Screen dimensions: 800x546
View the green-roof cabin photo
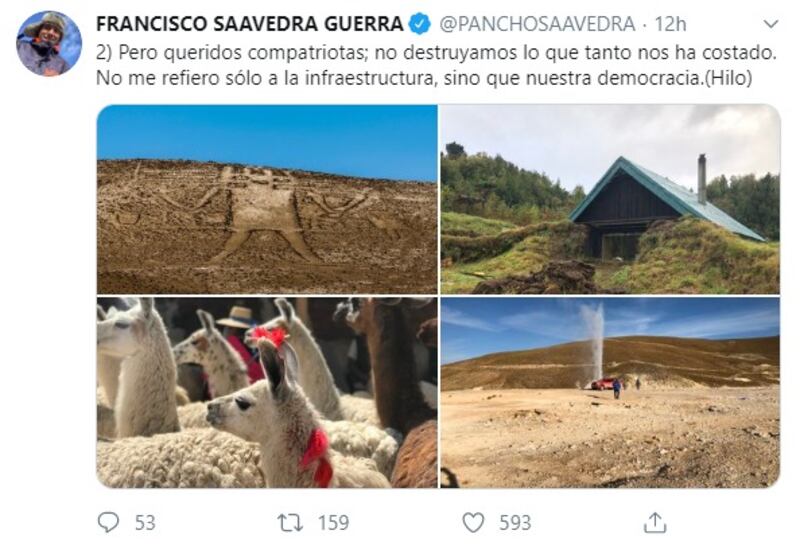(x=610, y=199)
